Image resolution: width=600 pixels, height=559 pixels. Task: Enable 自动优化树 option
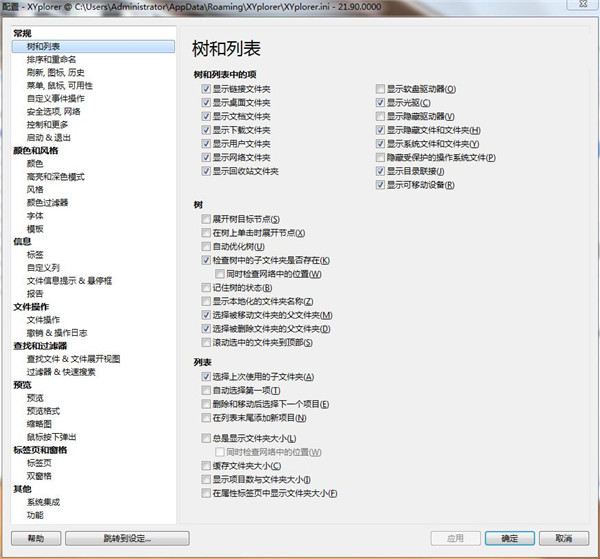[x=205, y=246]
